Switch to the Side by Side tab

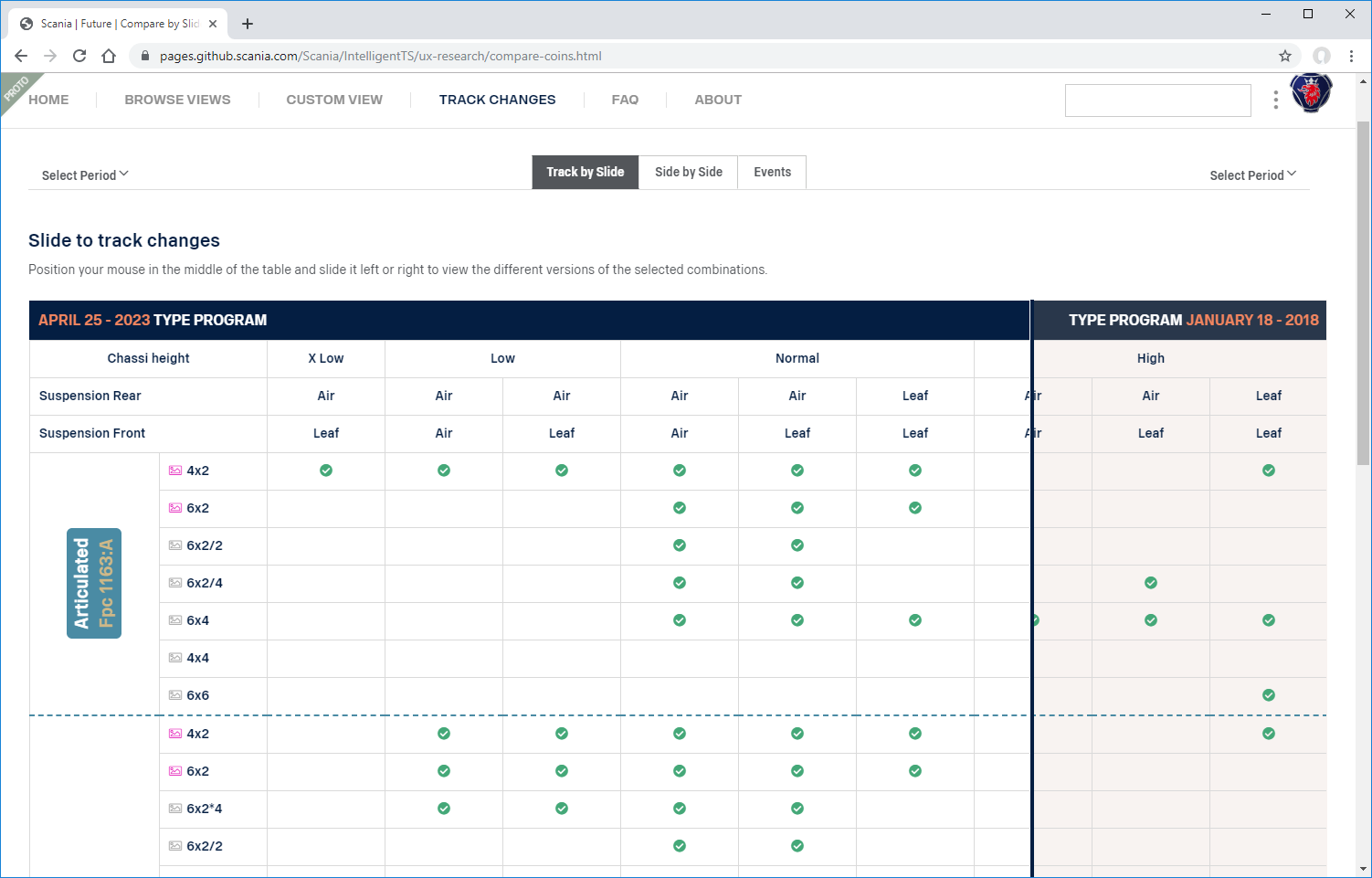tap(688, 172)
